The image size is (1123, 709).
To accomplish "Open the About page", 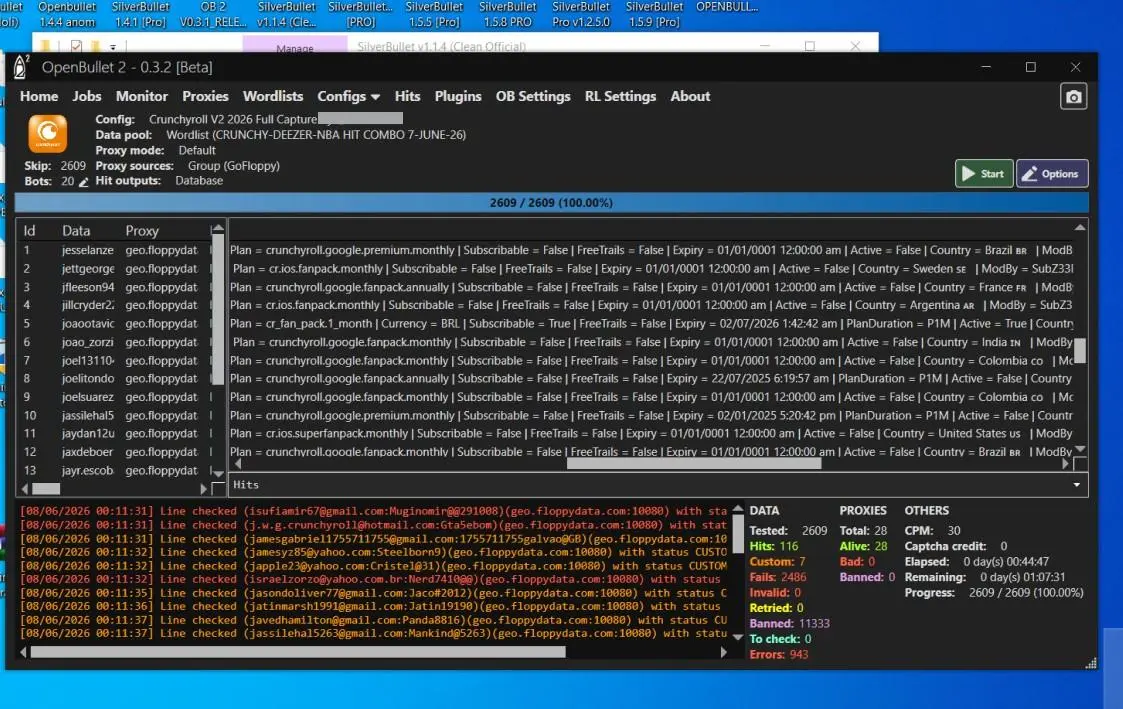I will coord(690,96).
